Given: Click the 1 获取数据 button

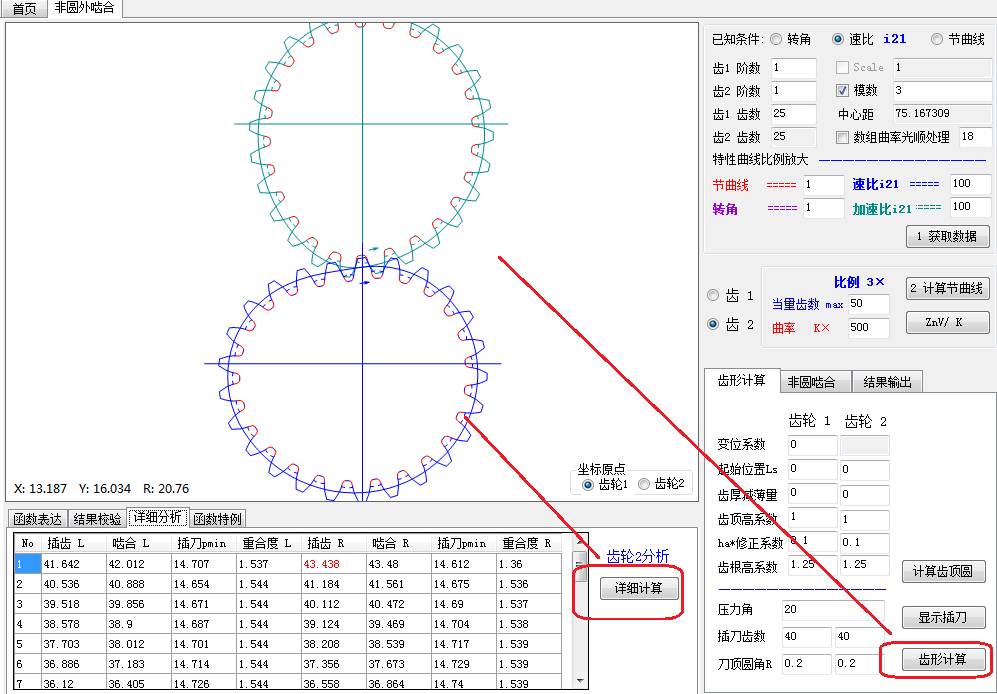Looking at the screenshot, I should pos(947,237).
